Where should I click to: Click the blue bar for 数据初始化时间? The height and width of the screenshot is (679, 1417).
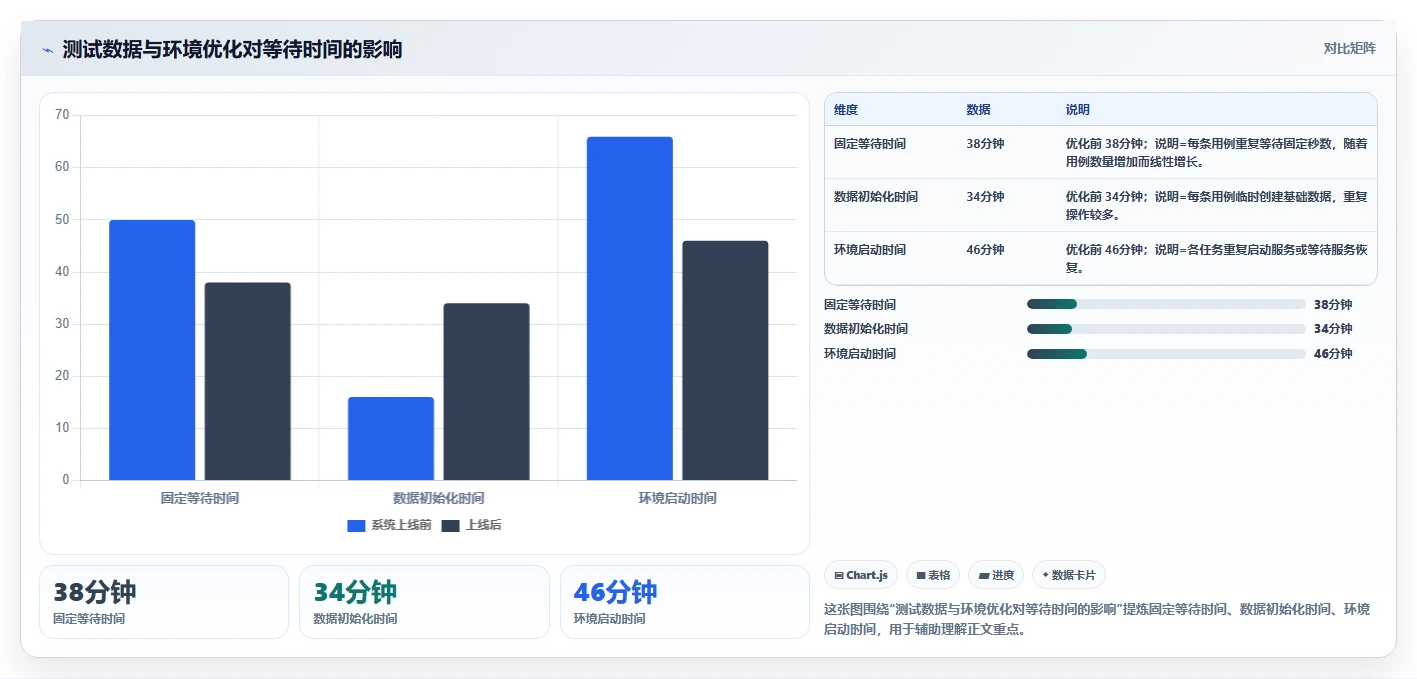pyautogui.click(x=391, y=439)
